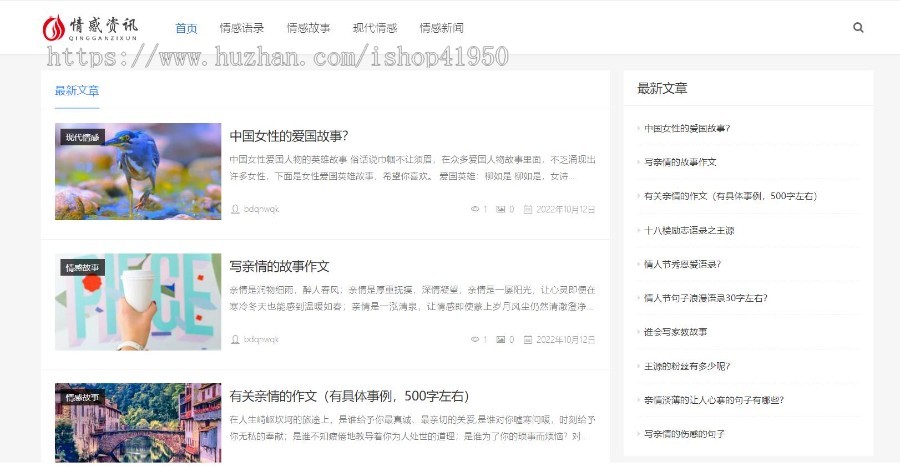This screenshot has width=900, height=467.
Task: Click 现代情感 tag on bird thumbnail
Action: pos(82,137)
